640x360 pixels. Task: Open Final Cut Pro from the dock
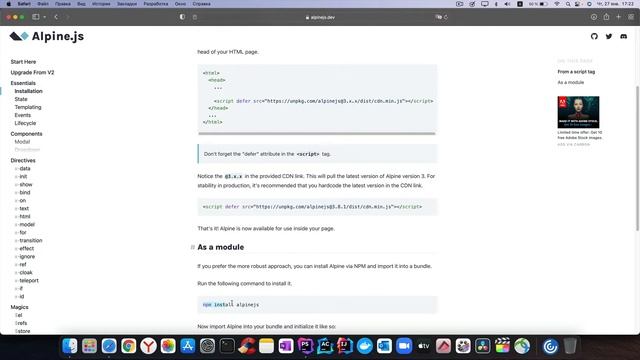click(502, 346)
